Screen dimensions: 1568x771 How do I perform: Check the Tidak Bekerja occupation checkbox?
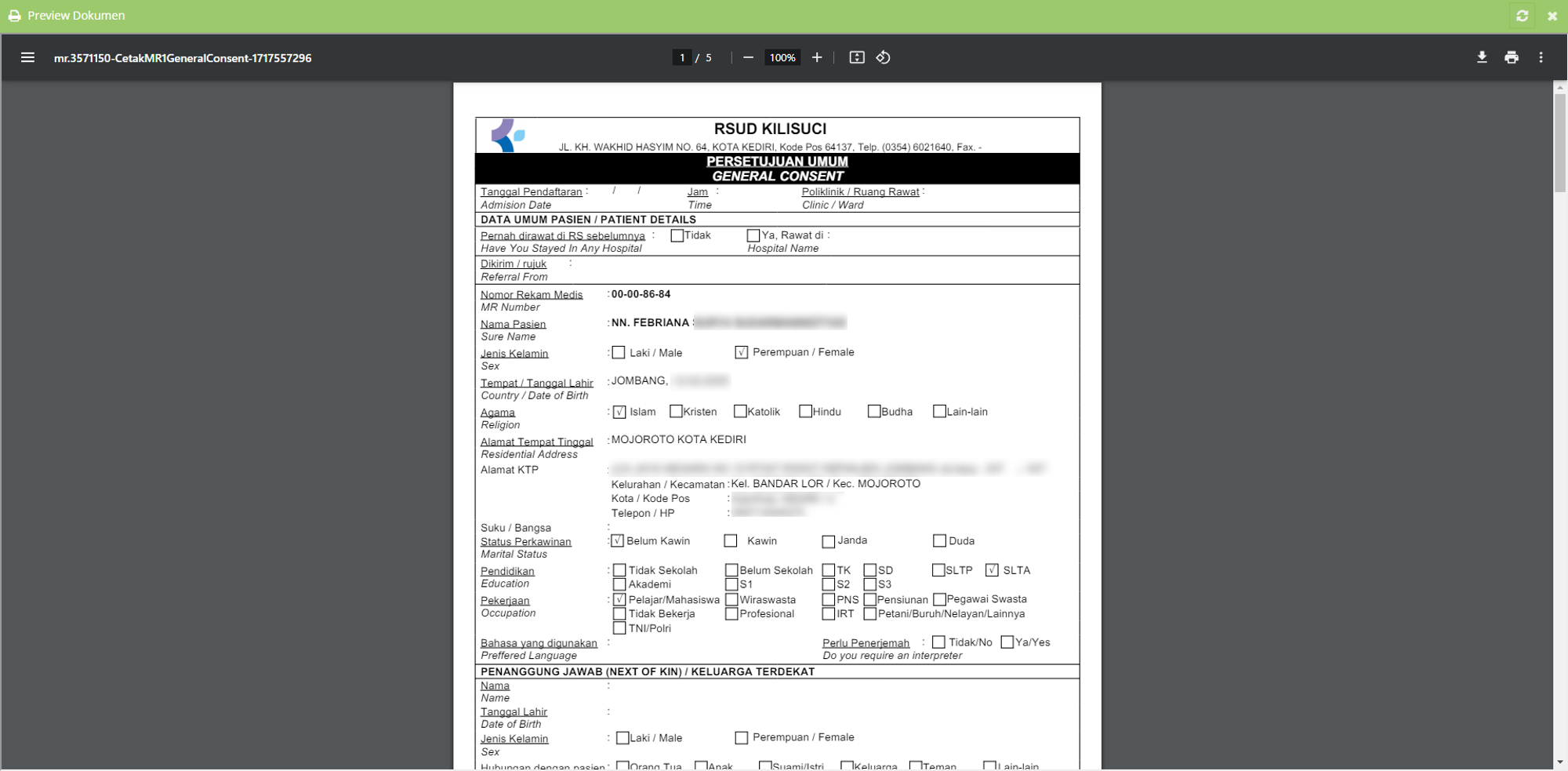[619, 614]
